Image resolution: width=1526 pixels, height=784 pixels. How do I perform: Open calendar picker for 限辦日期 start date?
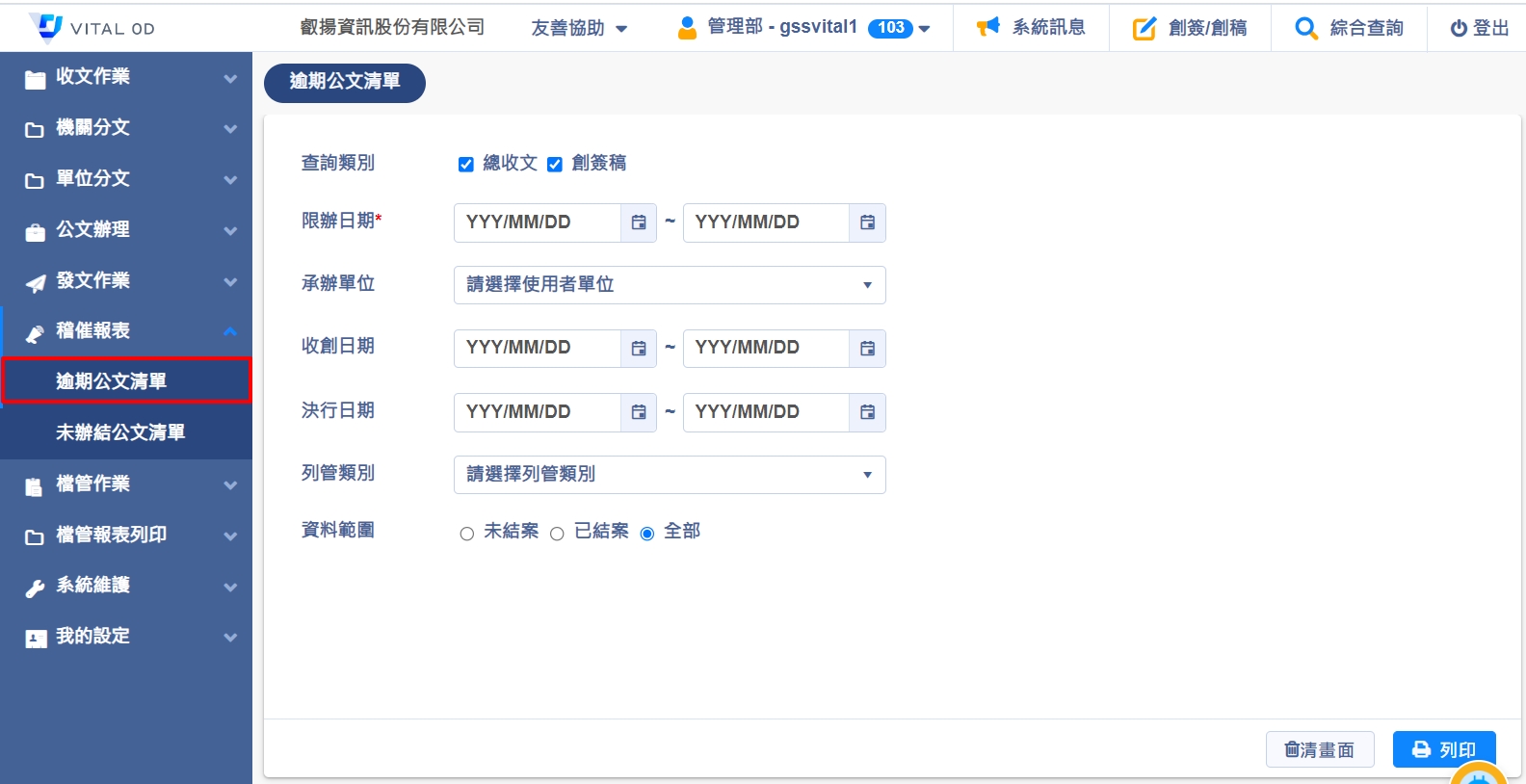point(638,222)
